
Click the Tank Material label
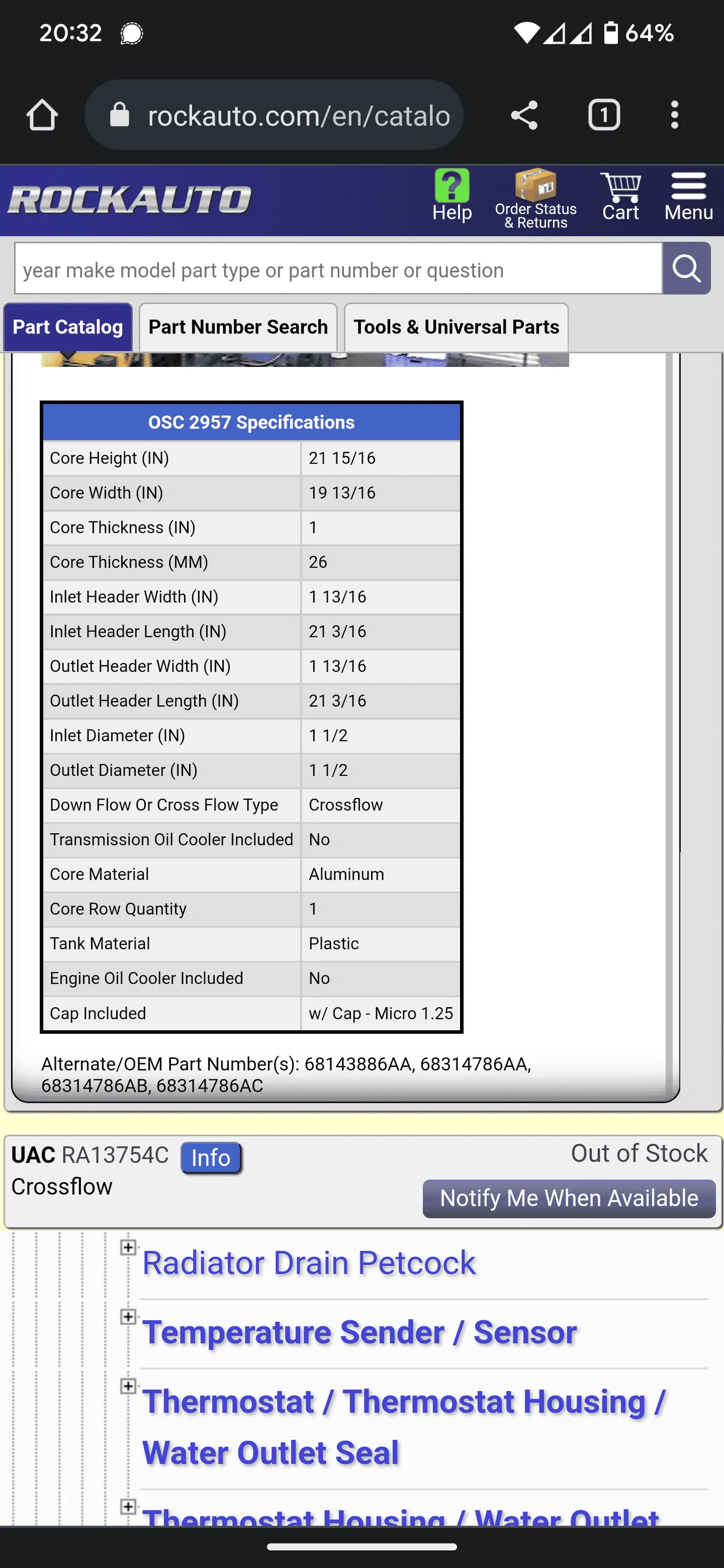pyautogui.click(x=100, y=943)
